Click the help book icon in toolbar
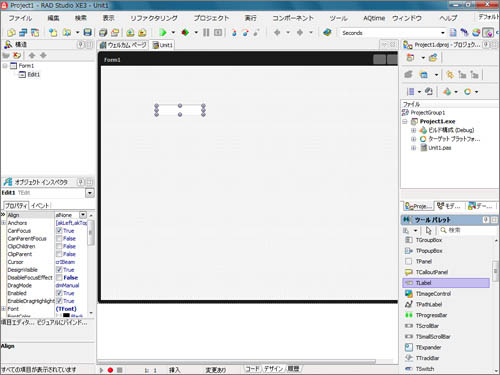Viewport: 500px width, 375px height. 327,32
